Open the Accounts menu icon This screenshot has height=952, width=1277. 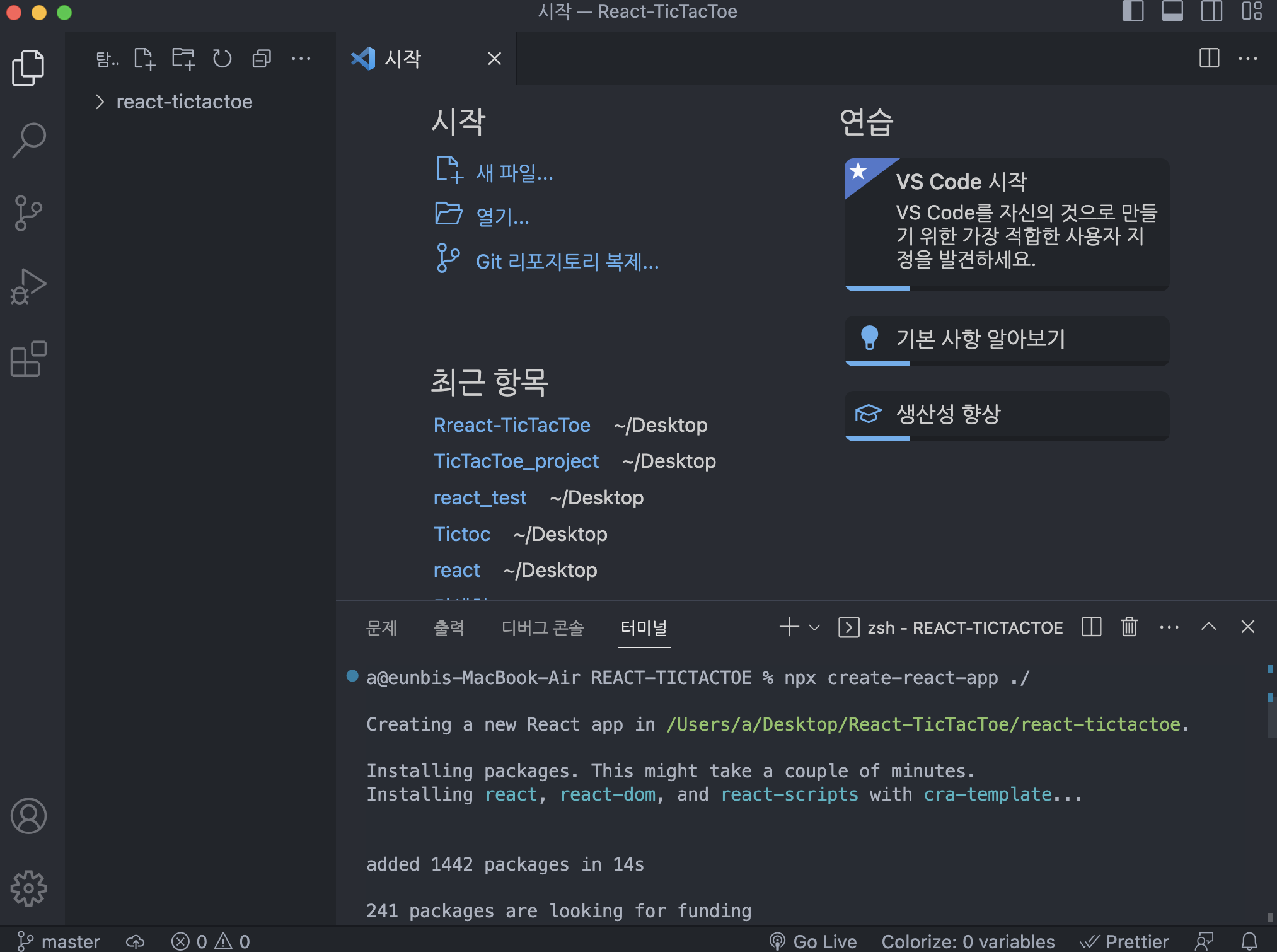click(28, 816)
